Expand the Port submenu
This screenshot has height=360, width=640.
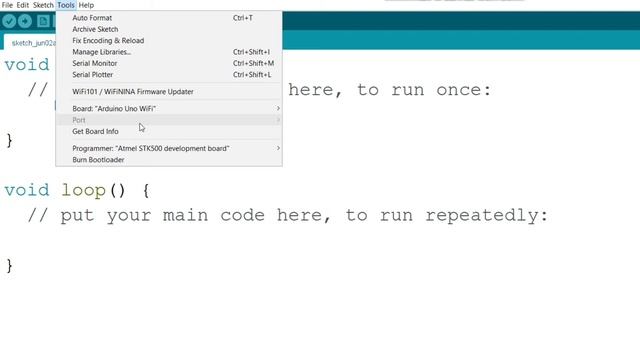169,120
